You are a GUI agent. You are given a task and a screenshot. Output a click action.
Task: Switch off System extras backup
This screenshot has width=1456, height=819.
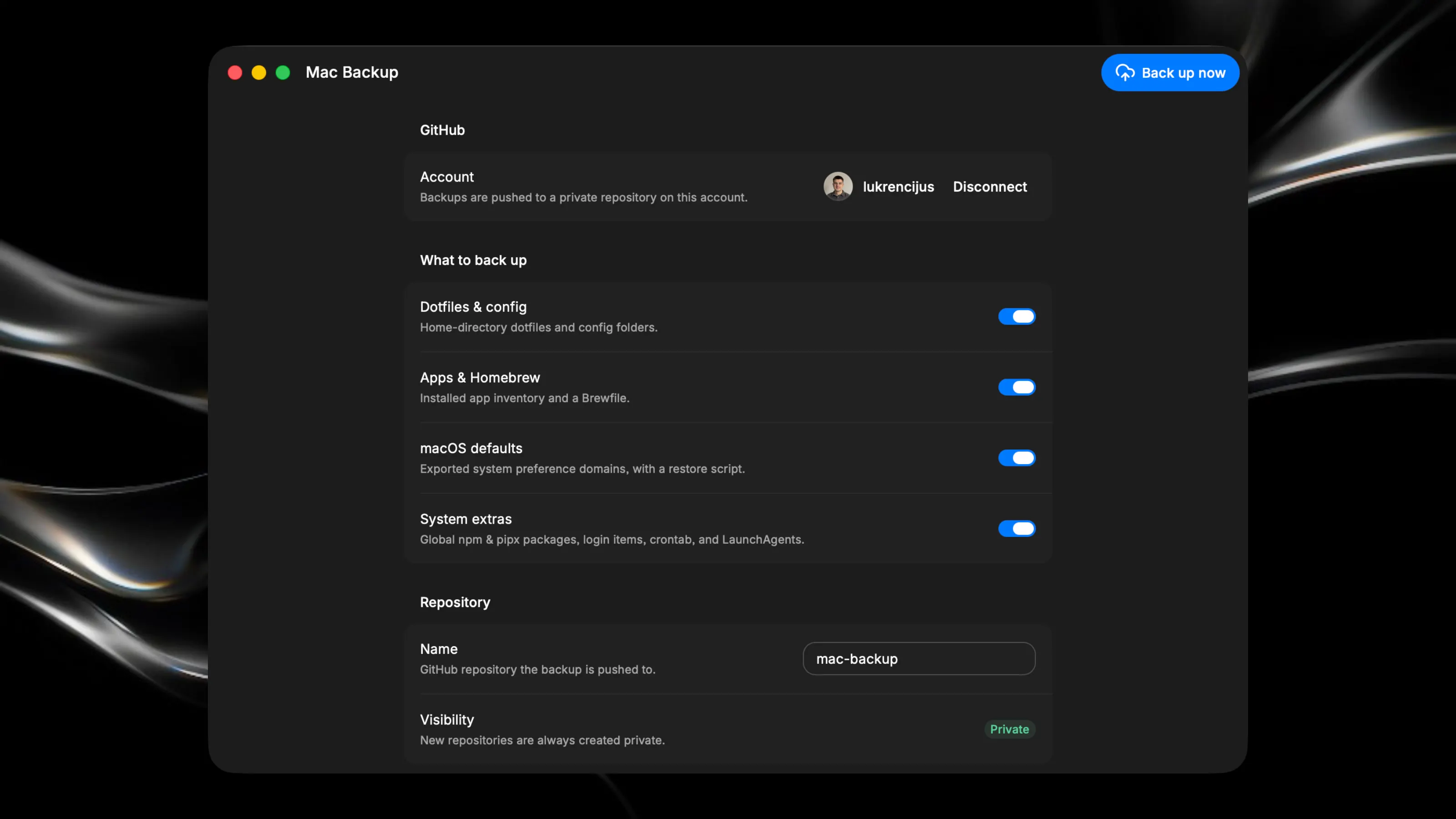(1016, 528)
